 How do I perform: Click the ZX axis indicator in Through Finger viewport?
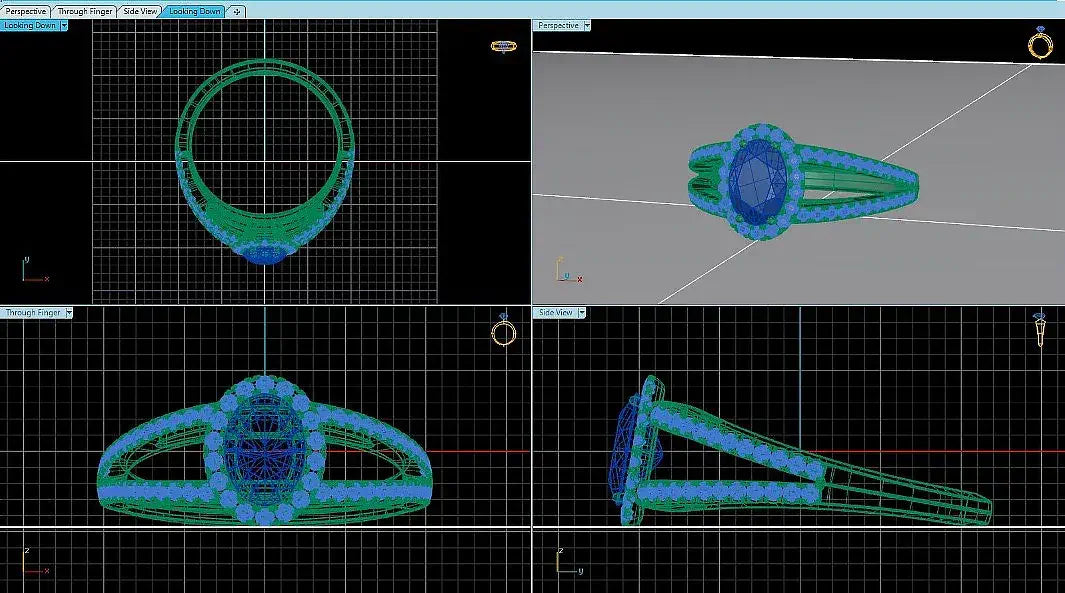(x=34, y=562)
